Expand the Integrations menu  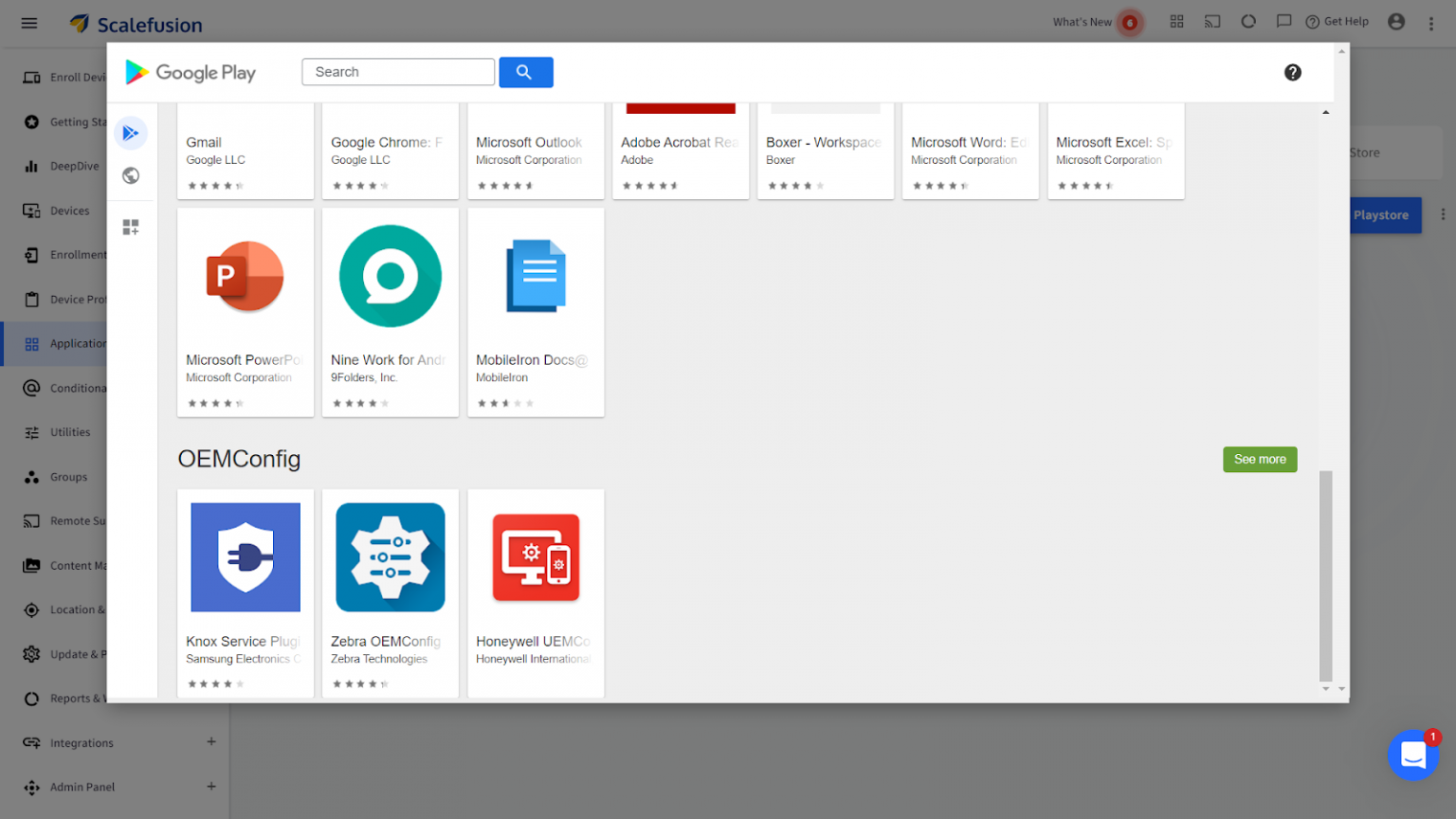tap(81, 742)
